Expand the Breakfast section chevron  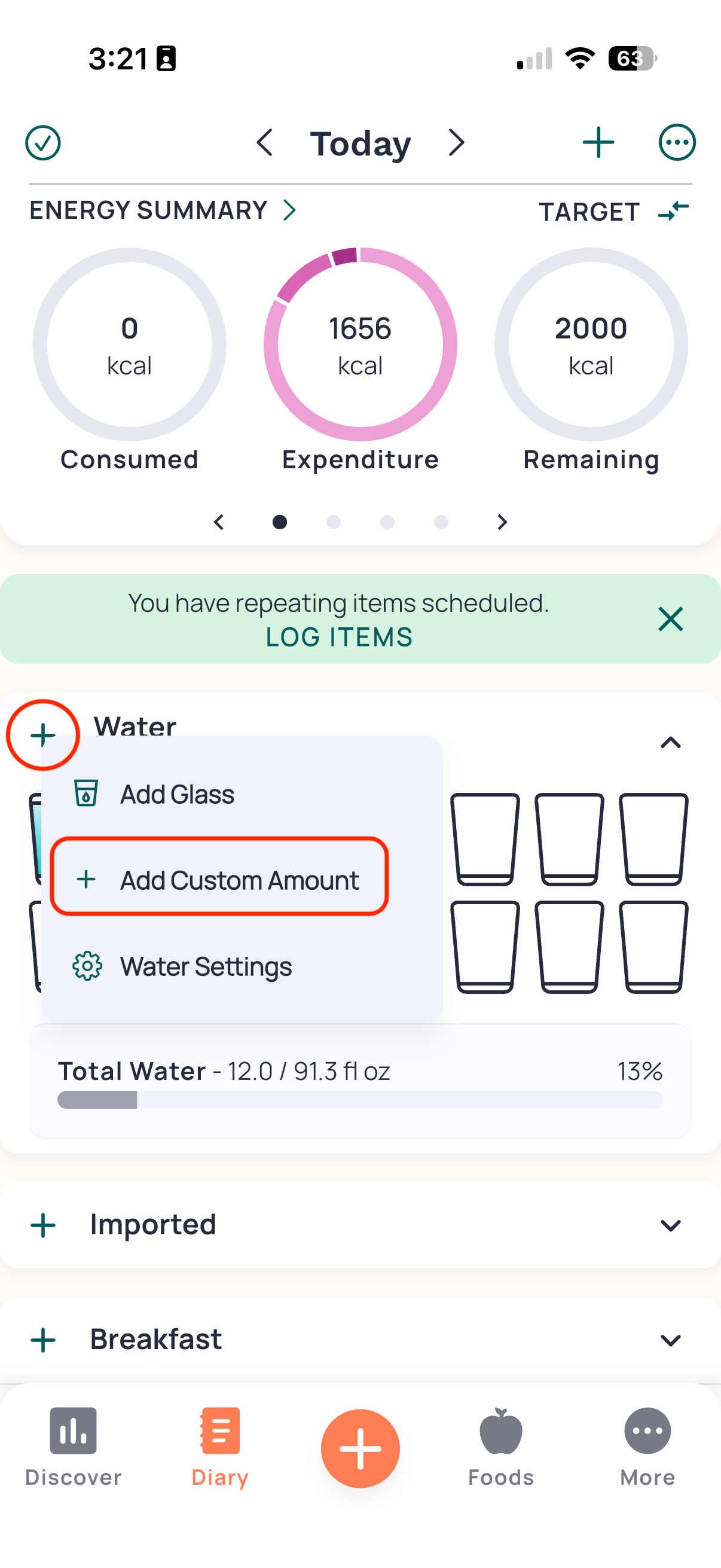671,1340
